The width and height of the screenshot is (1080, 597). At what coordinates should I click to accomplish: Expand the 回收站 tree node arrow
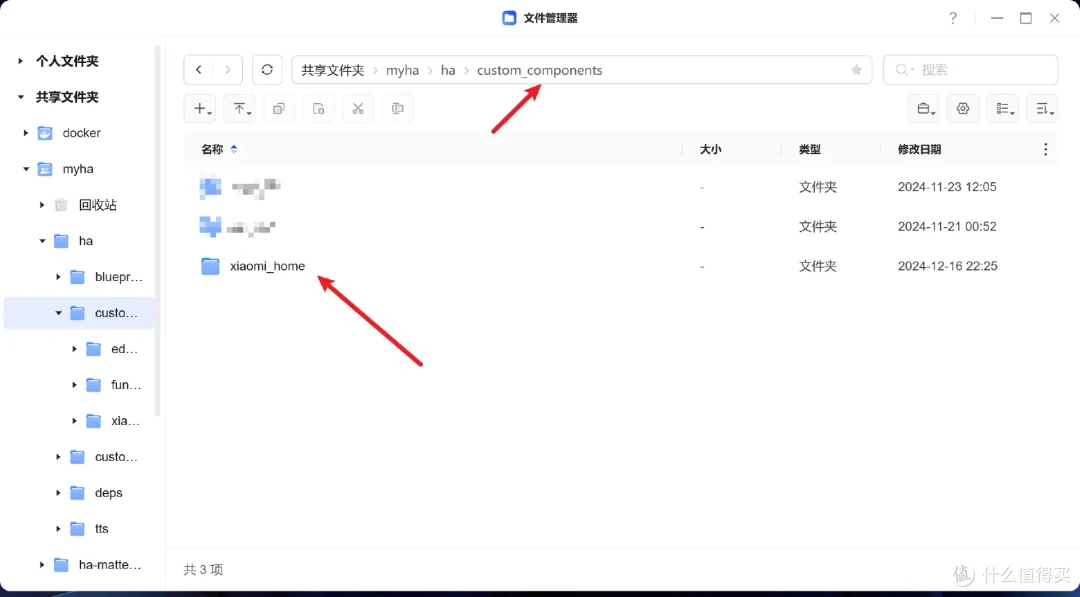[x=42, y=205]
